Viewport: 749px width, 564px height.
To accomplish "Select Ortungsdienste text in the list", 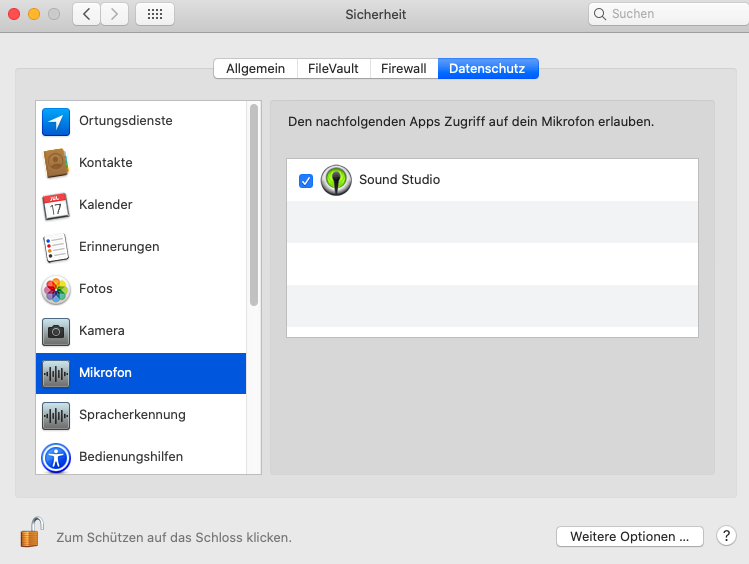I will [126, 120].
